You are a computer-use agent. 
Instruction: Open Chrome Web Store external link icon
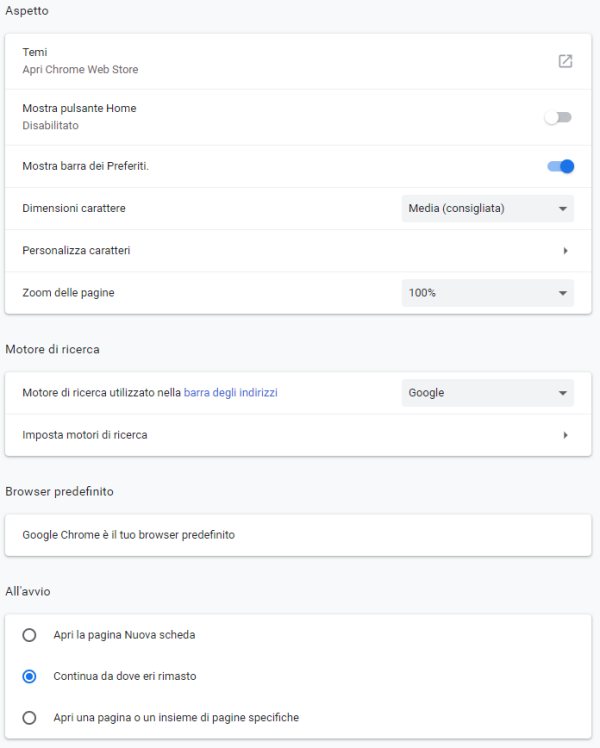[565, 61]
